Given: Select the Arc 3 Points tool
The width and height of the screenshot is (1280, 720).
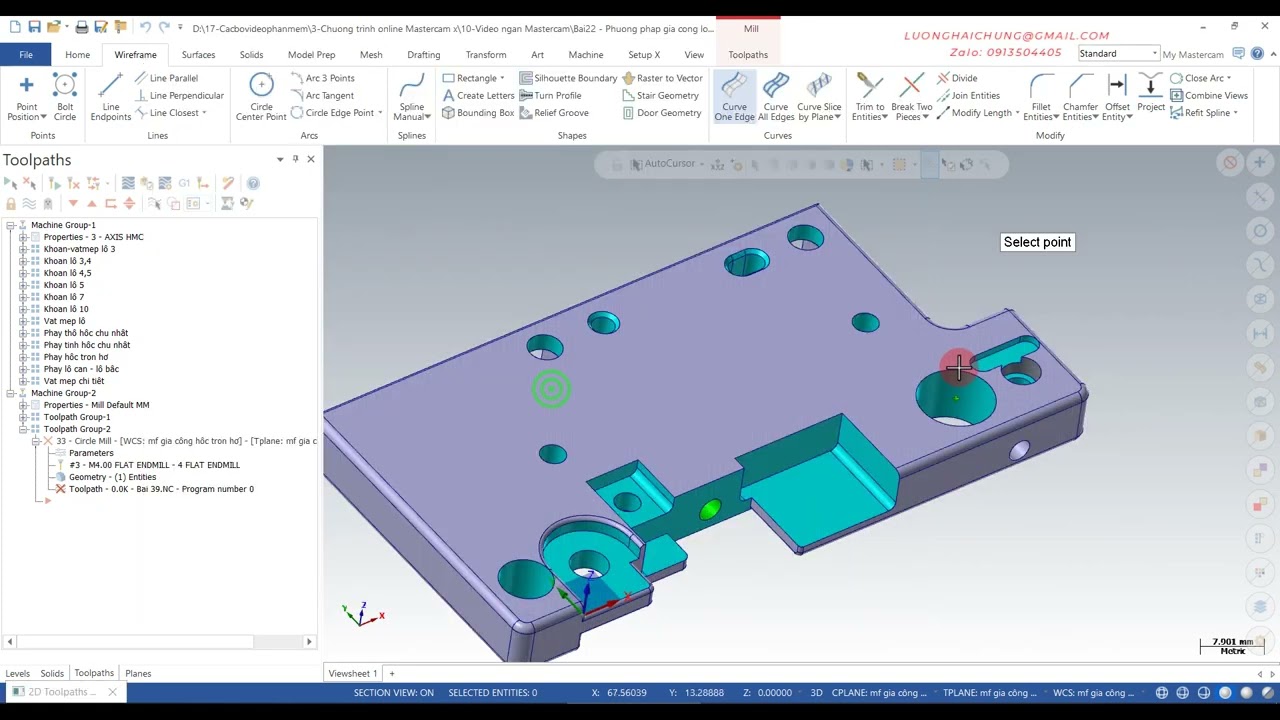Looking at the screenshot, I should [x=322, y=78].
